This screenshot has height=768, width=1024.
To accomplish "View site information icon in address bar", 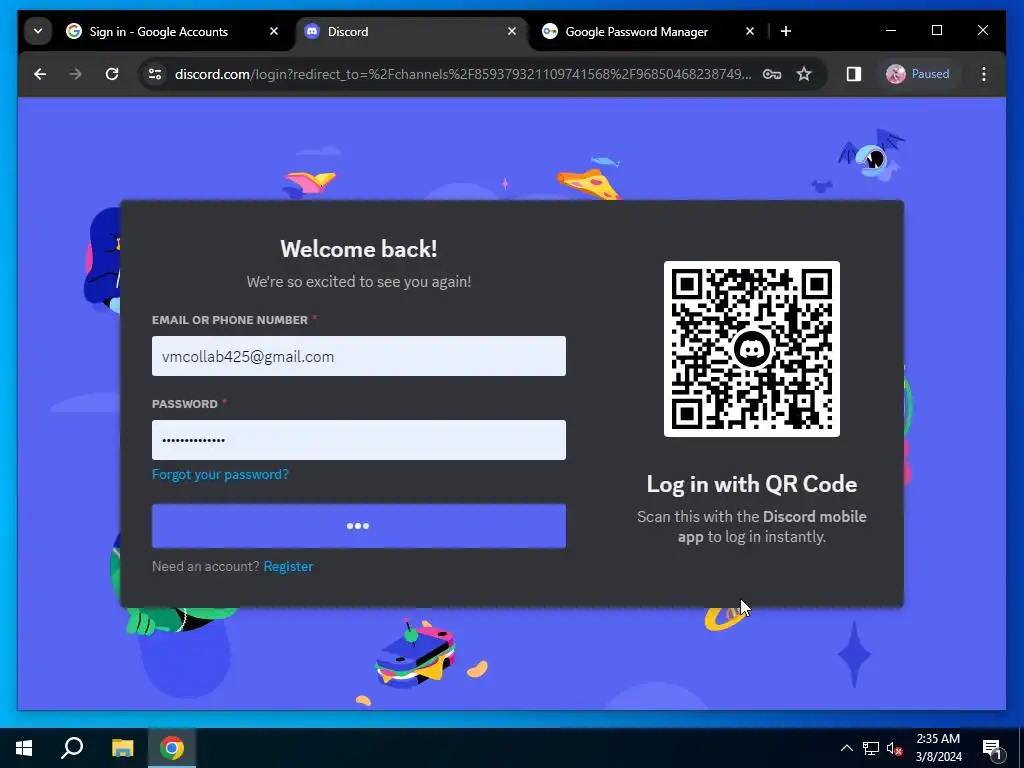I will pyautogui.click(x=155, y=74).
